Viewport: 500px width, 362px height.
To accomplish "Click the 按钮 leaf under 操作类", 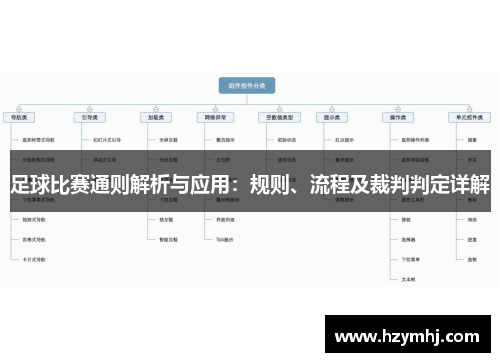I will (406, 220).
